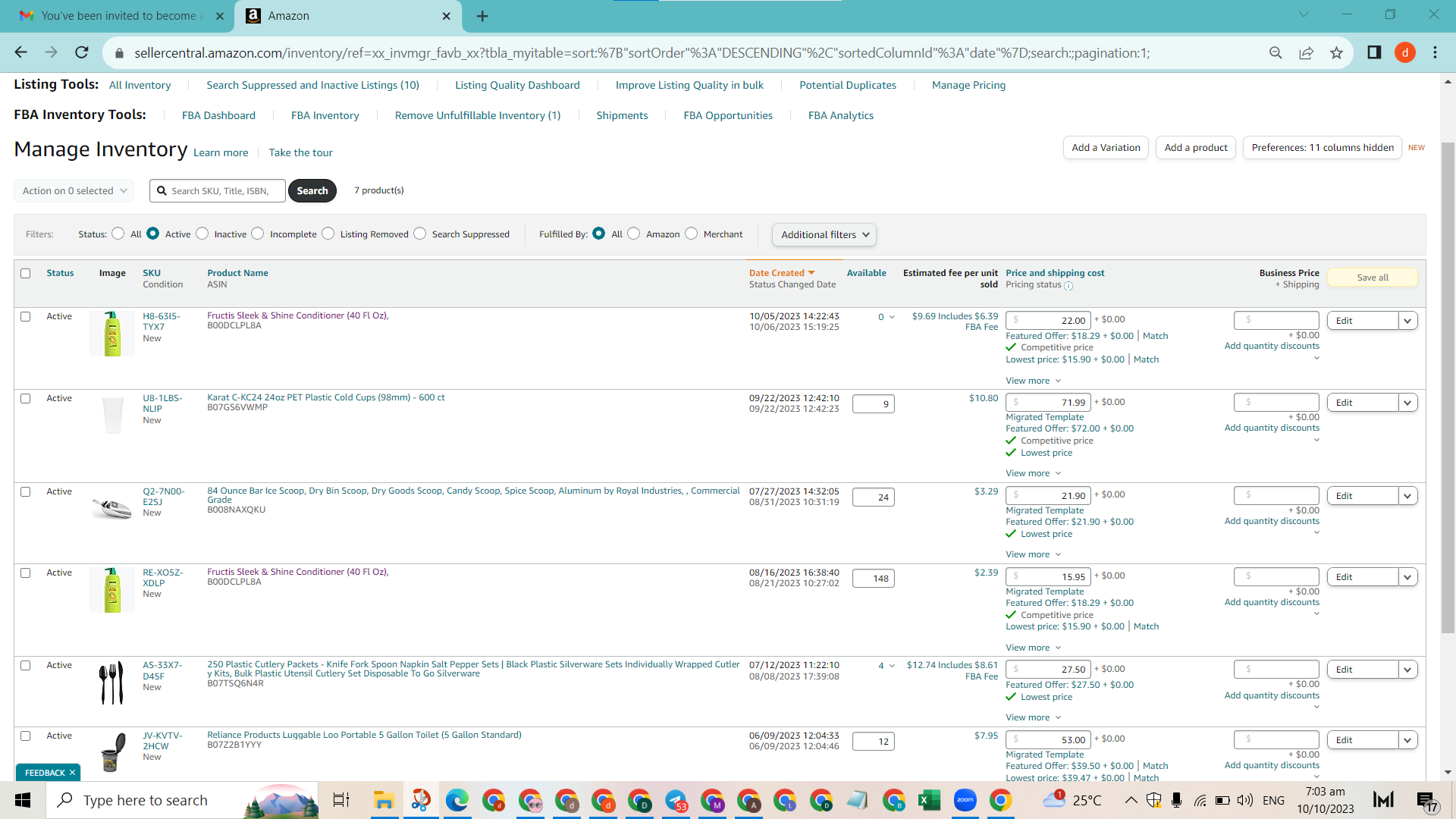Expand View more for the $71.99 listing
Image resolution: width=1456 pixels, height=819 pixels.
(x=1034, y=473)
